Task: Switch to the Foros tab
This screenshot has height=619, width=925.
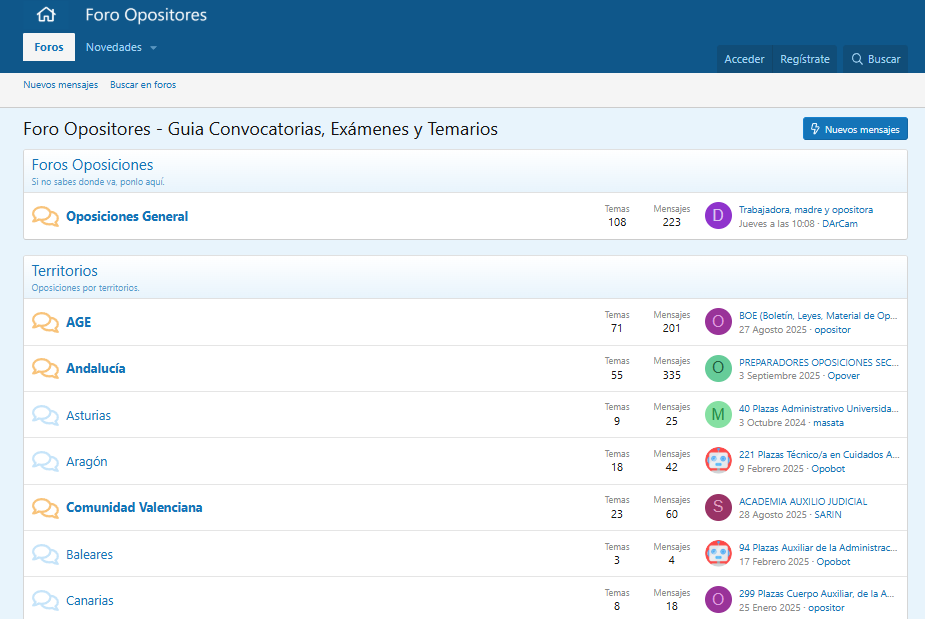Action: pos(49,47)
